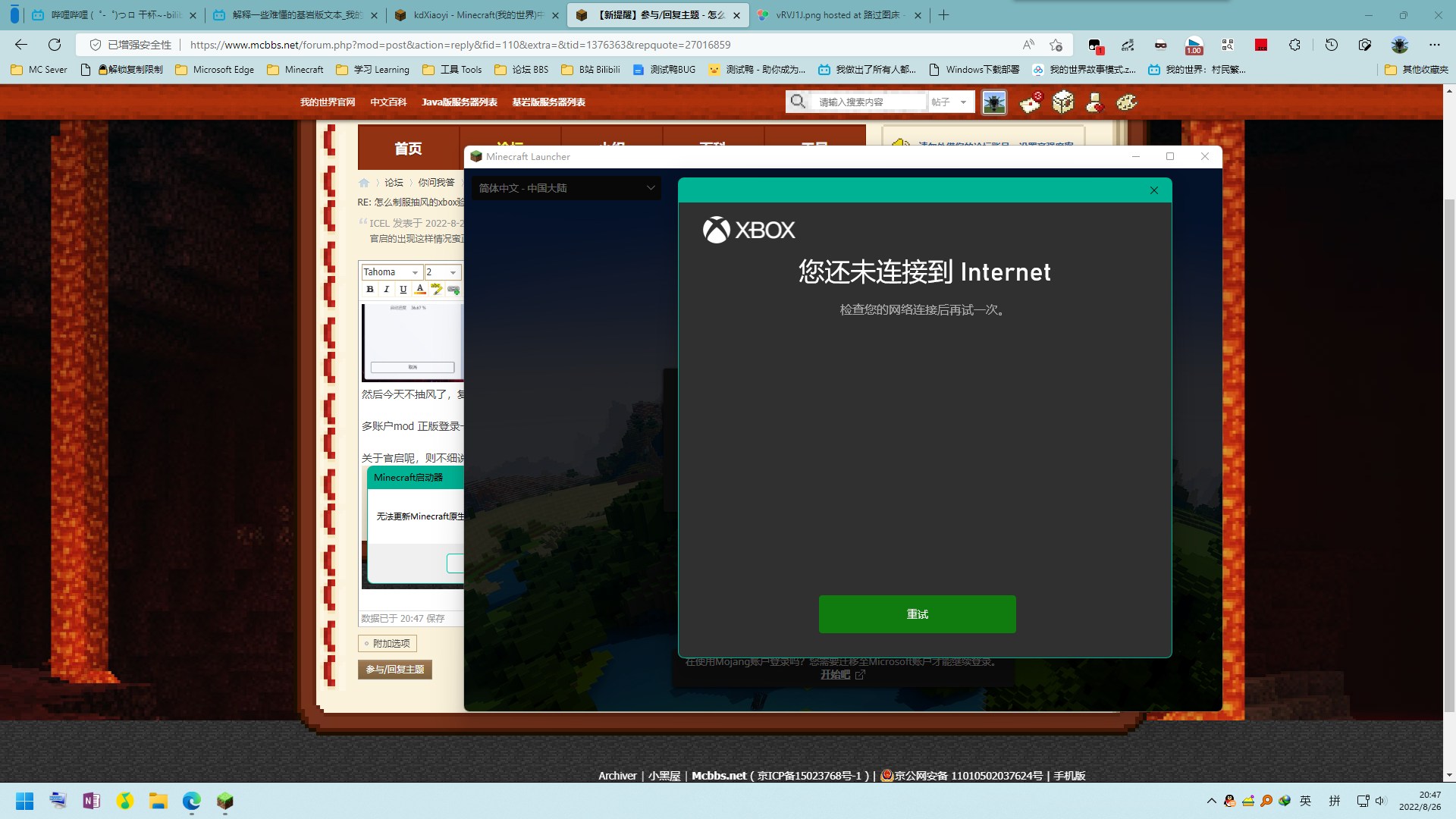Open 基岩版服务器列表 link in top bar

(548, 102)
